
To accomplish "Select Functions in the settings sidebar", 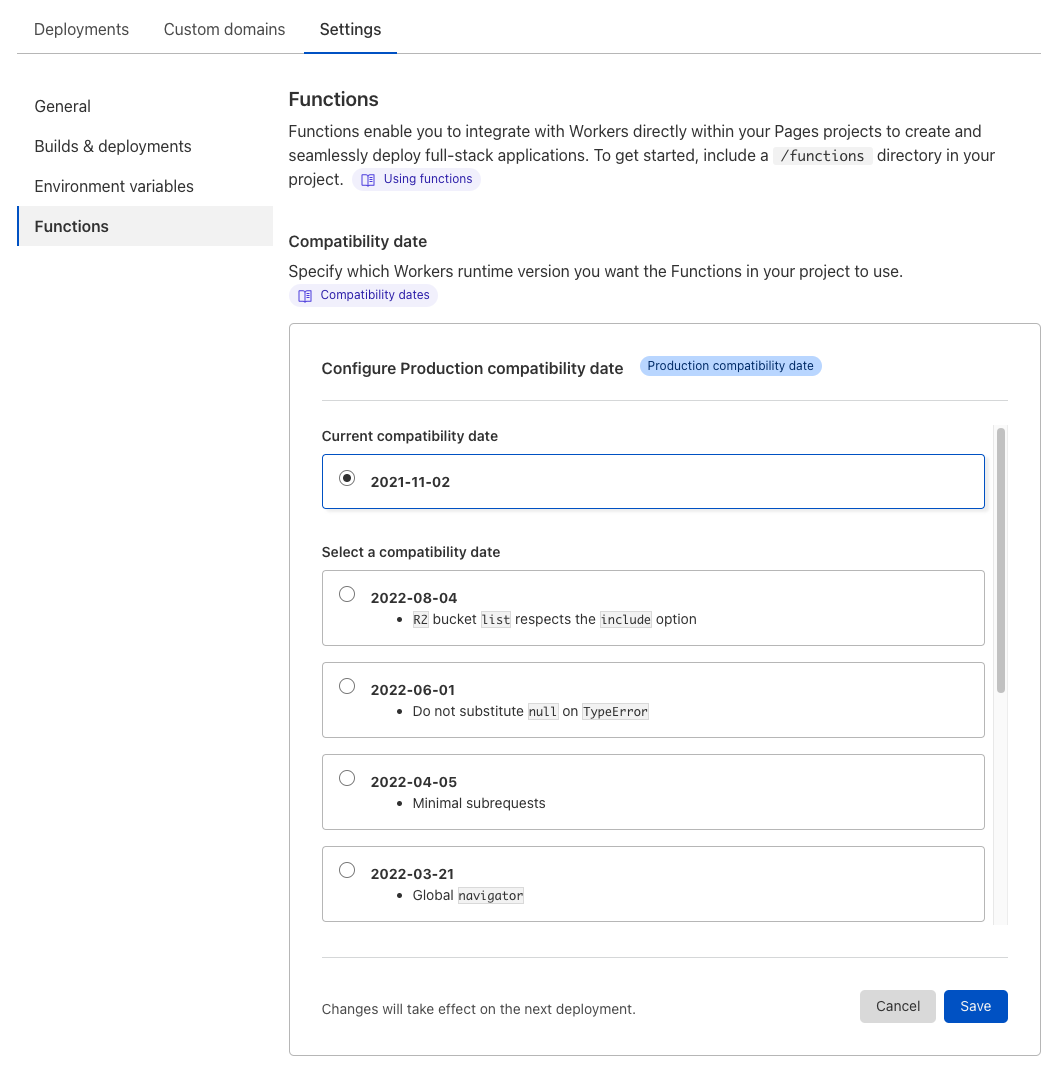I will [x=72, y=226].
